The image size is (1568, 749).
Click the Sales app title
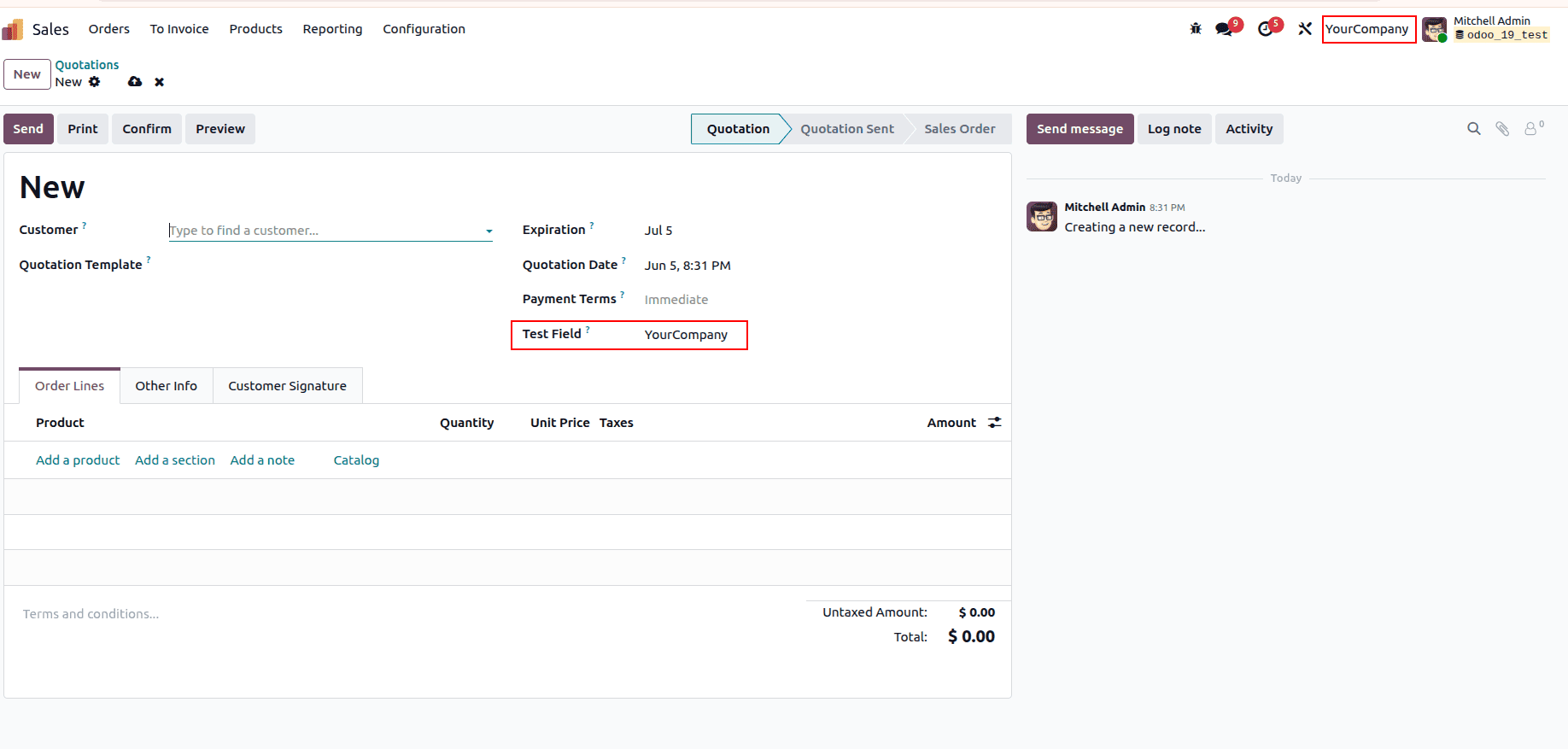coord(50,29)
